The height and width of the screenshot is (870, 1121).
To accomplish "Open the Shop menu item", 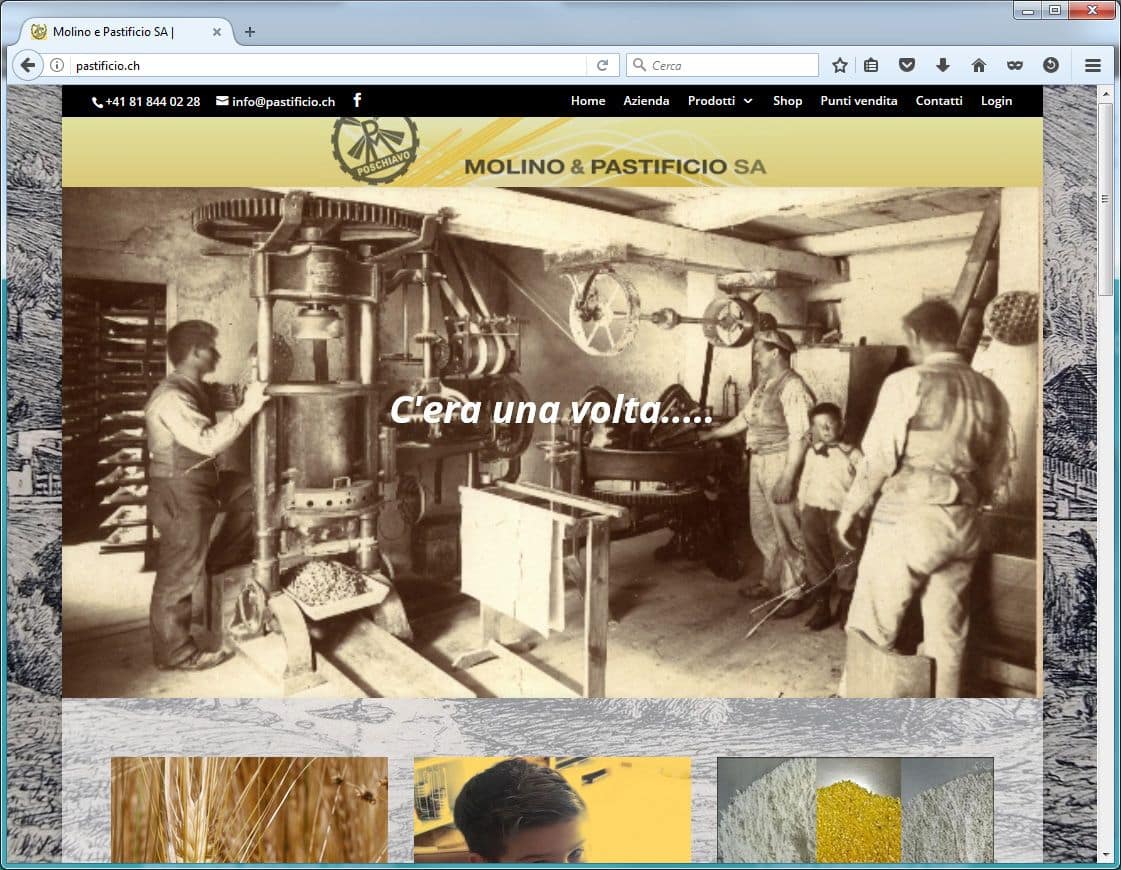I will (x=787, y=101).
